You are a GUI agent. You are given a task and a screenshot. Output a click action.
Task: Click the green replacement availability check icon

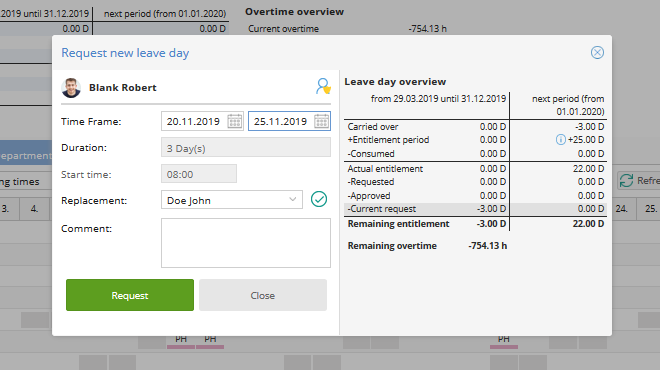319,199
